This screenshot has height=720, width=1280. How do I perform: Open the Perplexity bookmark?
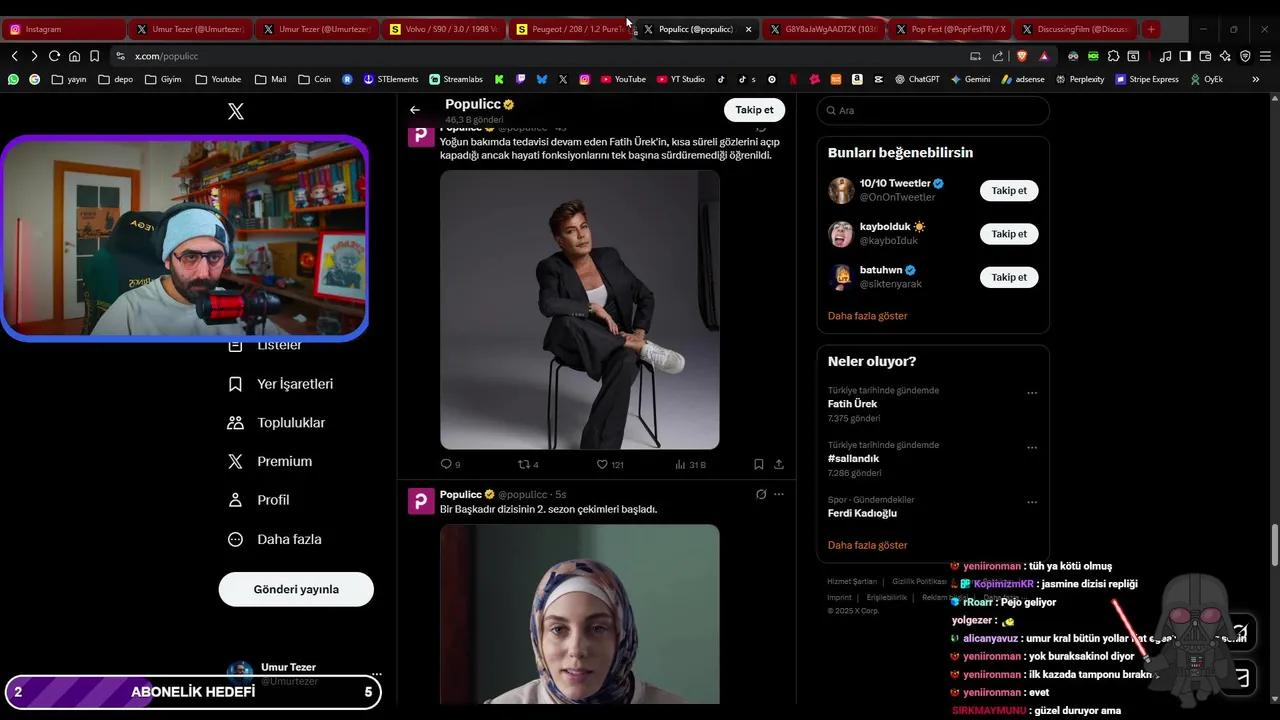pyautogui.click(x=1079, y=79)
